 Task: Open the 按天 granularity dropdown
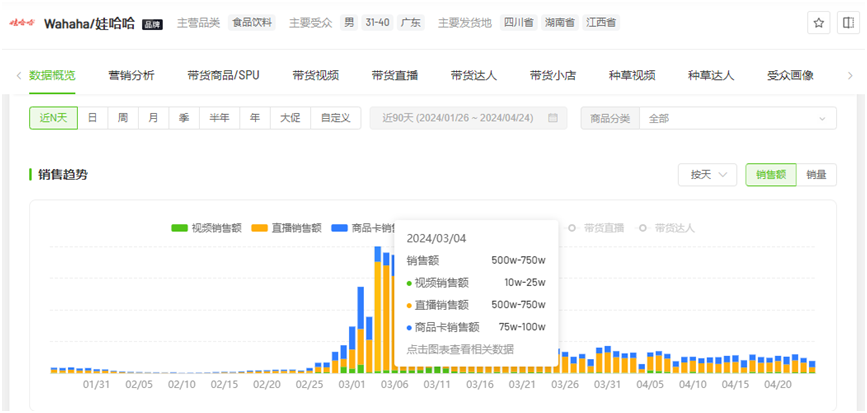click(707, 174)
